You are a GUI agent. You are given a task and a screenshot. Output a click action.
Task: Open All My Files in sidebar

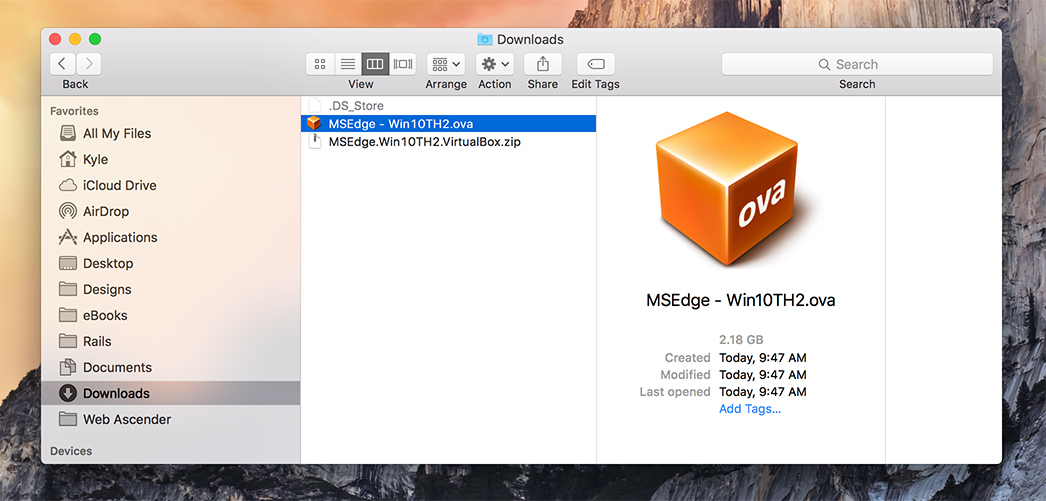point(173,133)
